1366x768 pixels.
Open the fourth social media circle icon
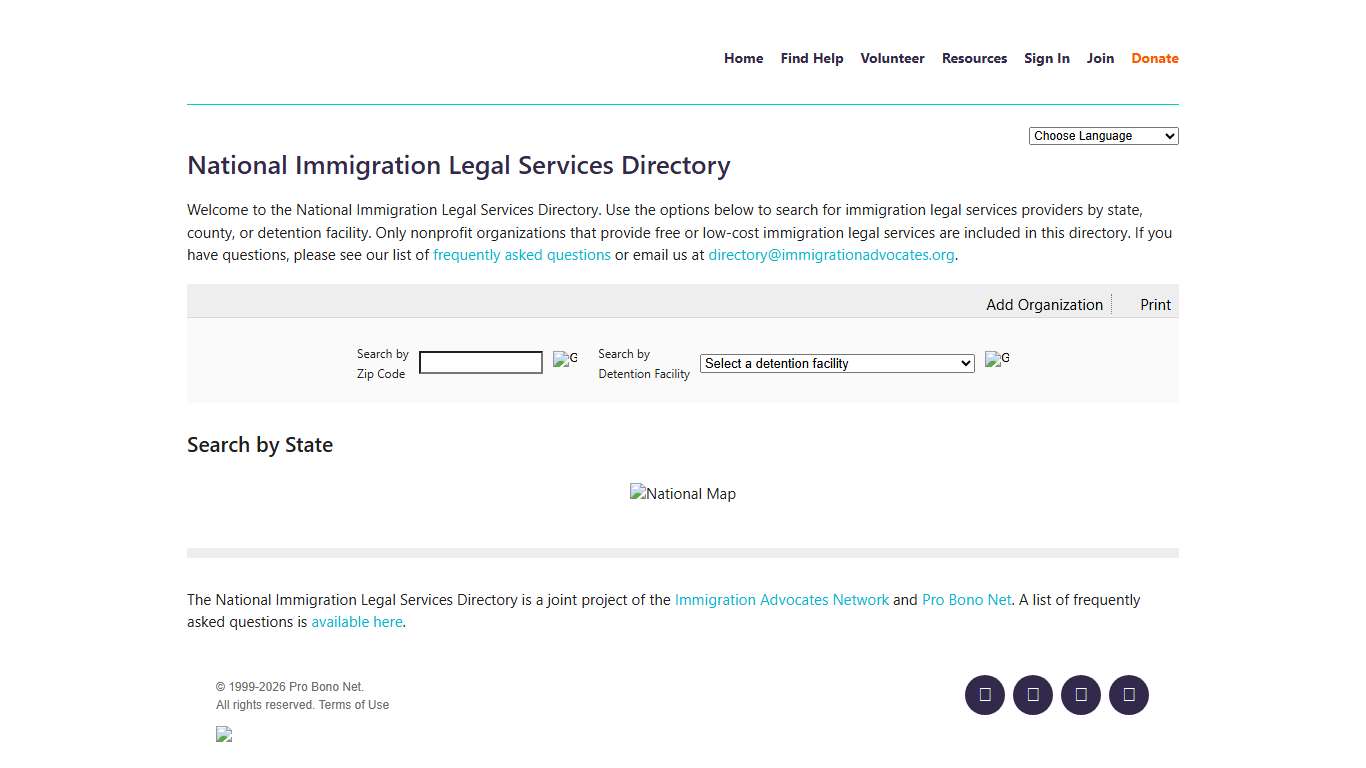pyautogui.click(x=1129, y=695)
